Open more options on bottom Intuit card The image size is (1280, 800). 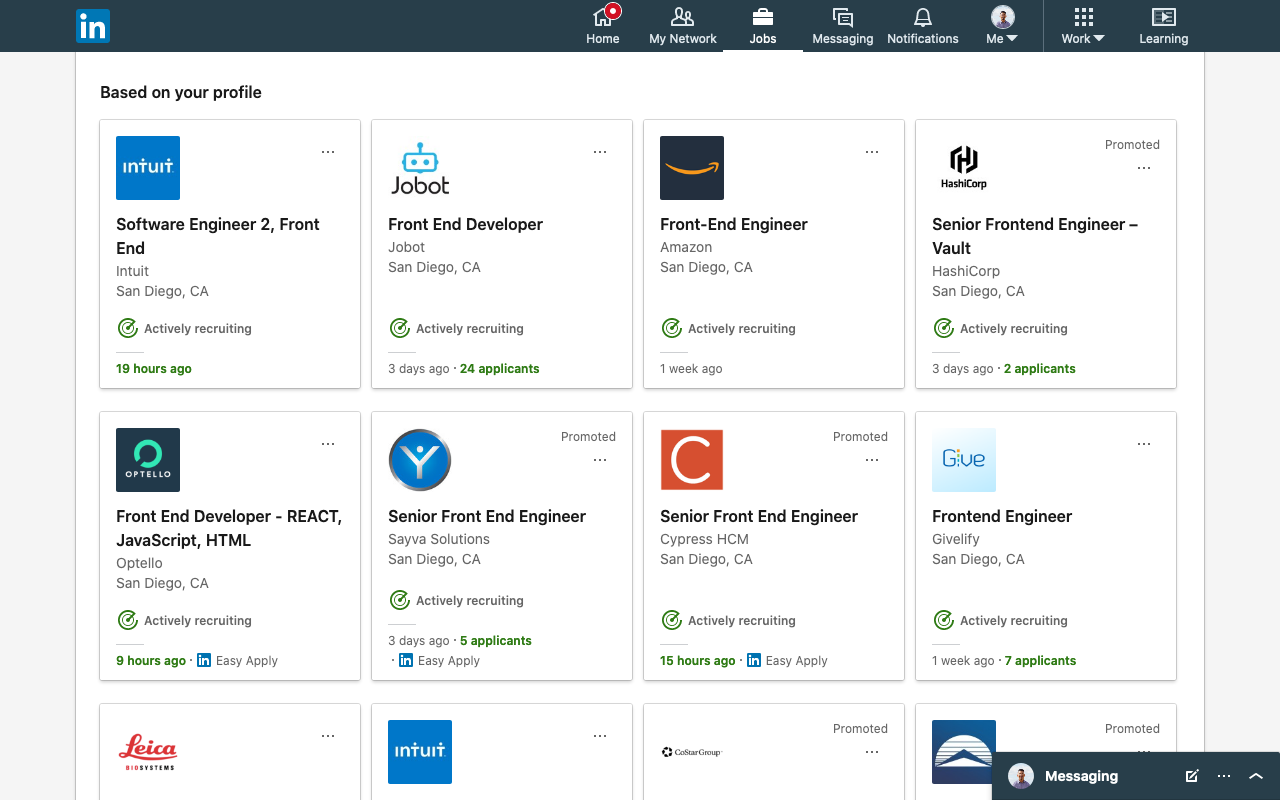600,736
